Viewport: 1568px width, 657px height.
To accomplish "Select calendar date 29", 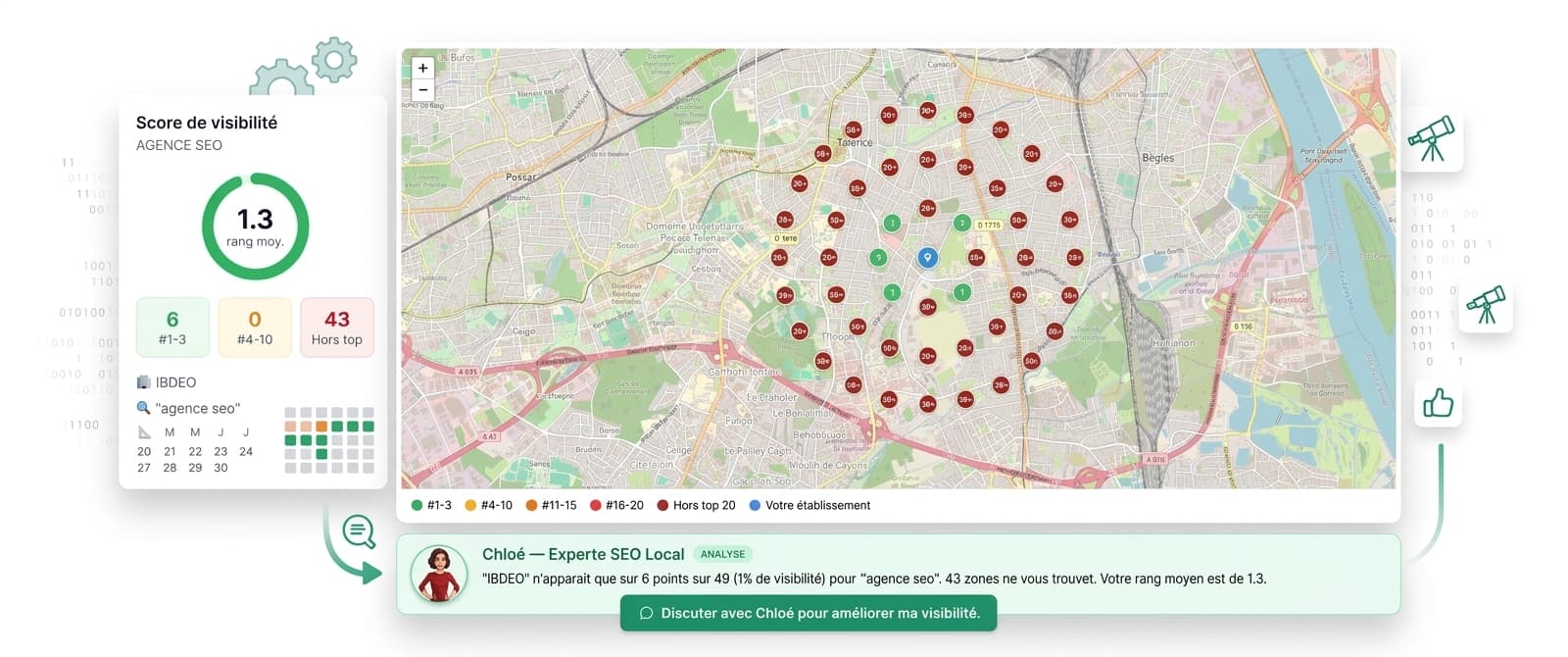I will 195,468.
